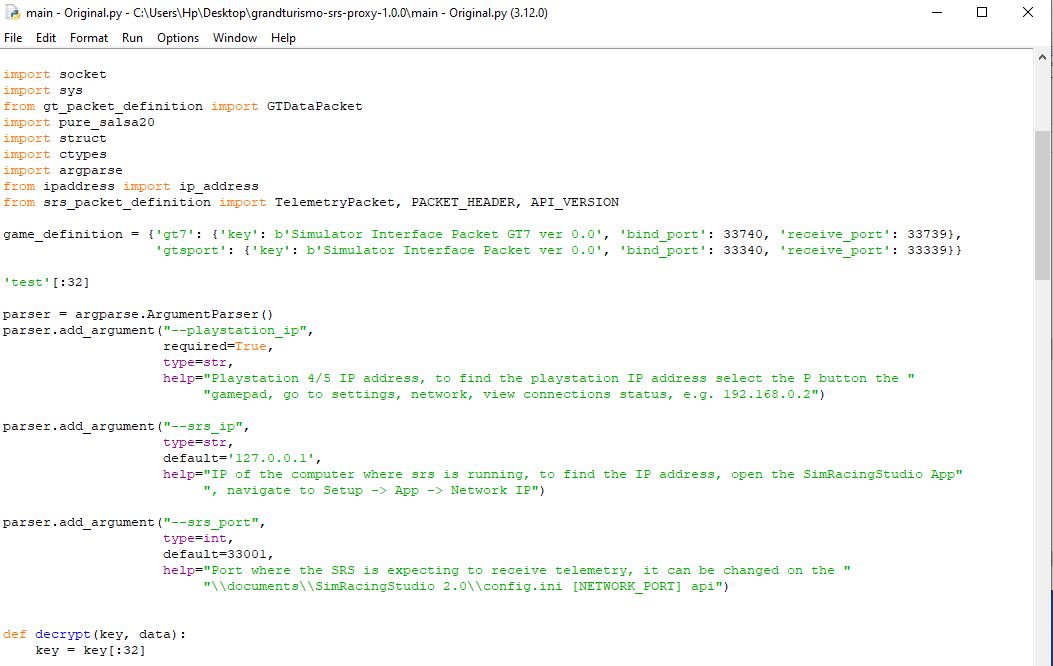Close the IDLE editor window
Image resolution: width=1053 pixels, height=666 pixels.
[1027, 13]
